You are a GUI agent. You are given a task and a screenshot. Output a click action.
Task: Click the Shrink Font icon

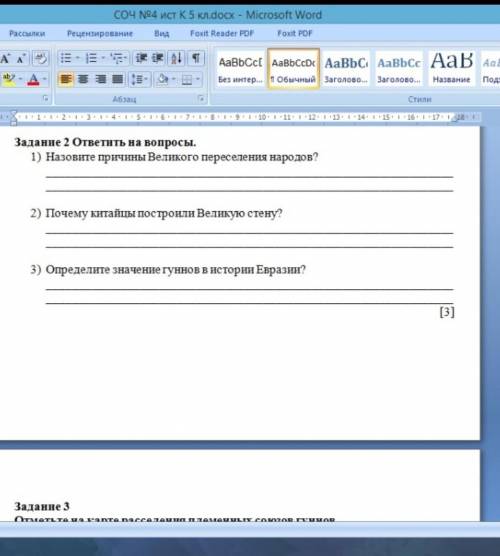click(x=21, y=59)
